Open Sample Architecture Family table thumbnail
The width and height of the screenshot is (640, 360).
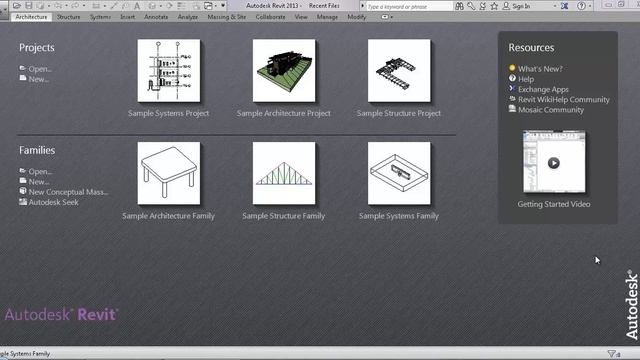tap(169, 173)
